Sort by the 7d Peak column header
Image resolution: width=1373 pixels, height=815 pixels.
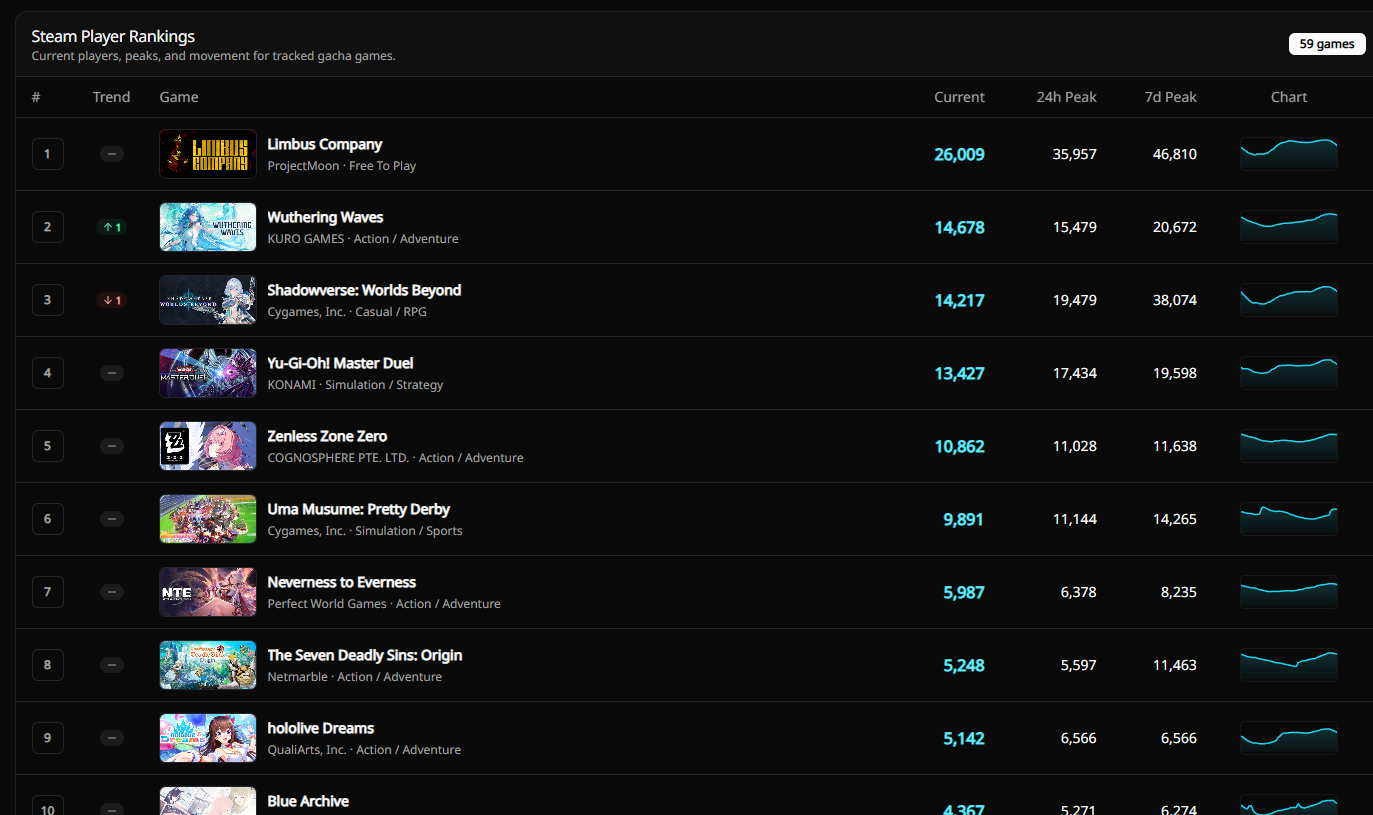[1171, 97]
